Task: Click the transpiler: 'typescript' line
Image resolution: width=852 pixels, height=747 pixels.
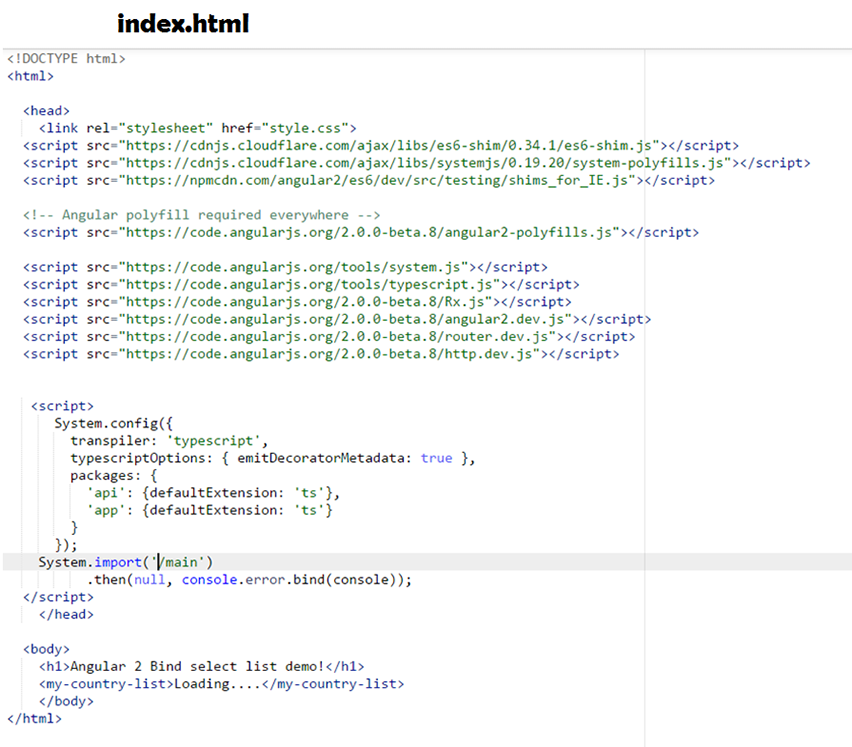Action: pyautogui.click(x=169, y=441)
